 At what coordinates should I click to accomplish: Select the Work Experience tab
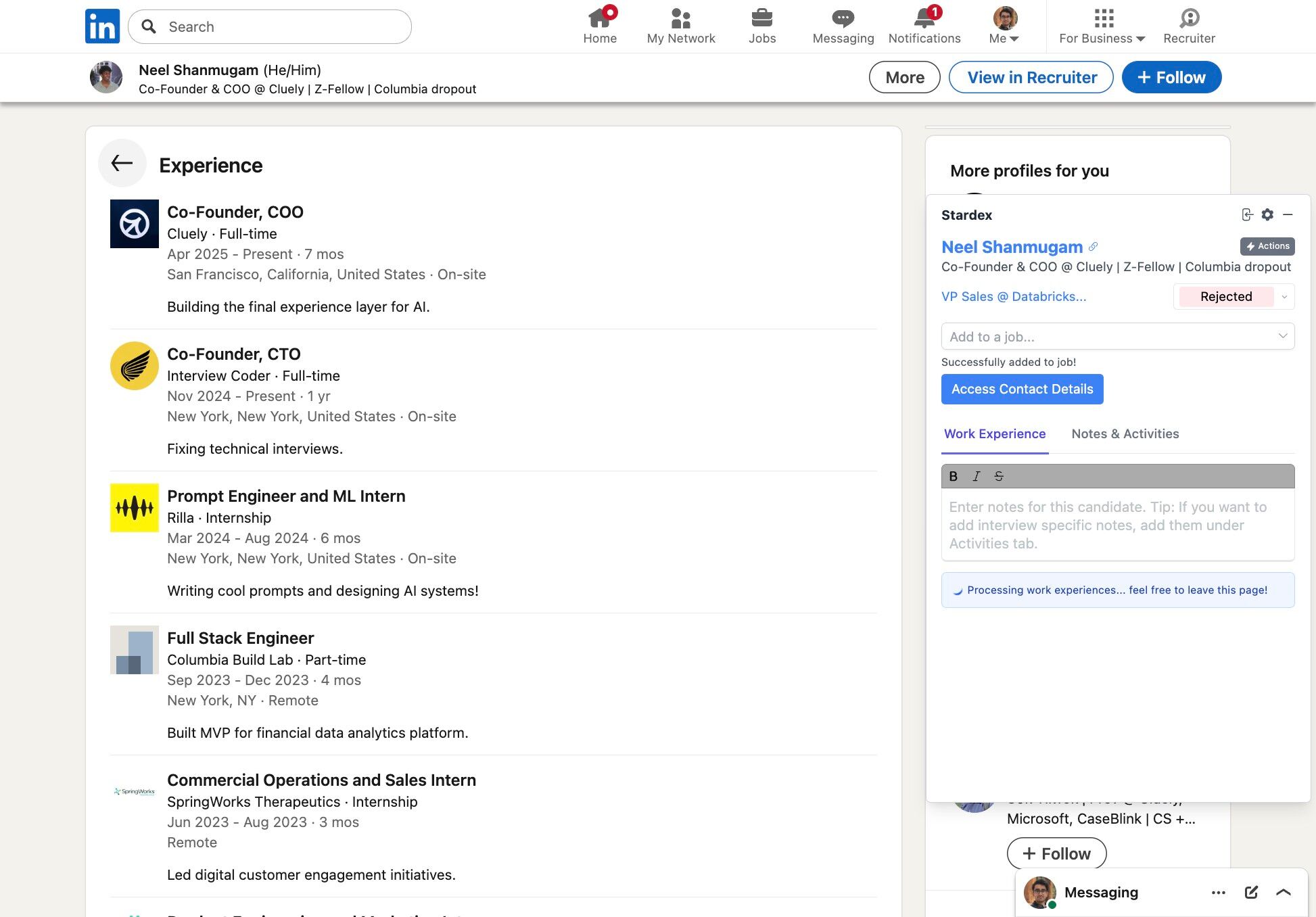pyautogui.click(x=995, y=433)
